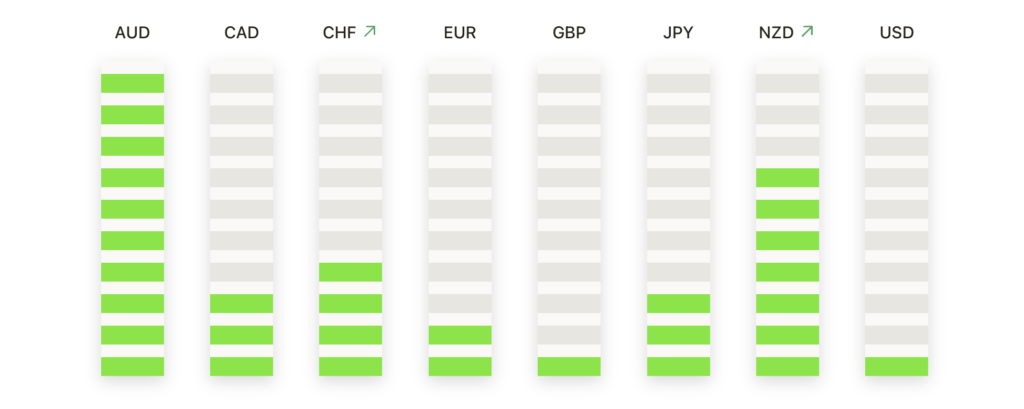Click the single green bar in GBP column

[569, 366]
